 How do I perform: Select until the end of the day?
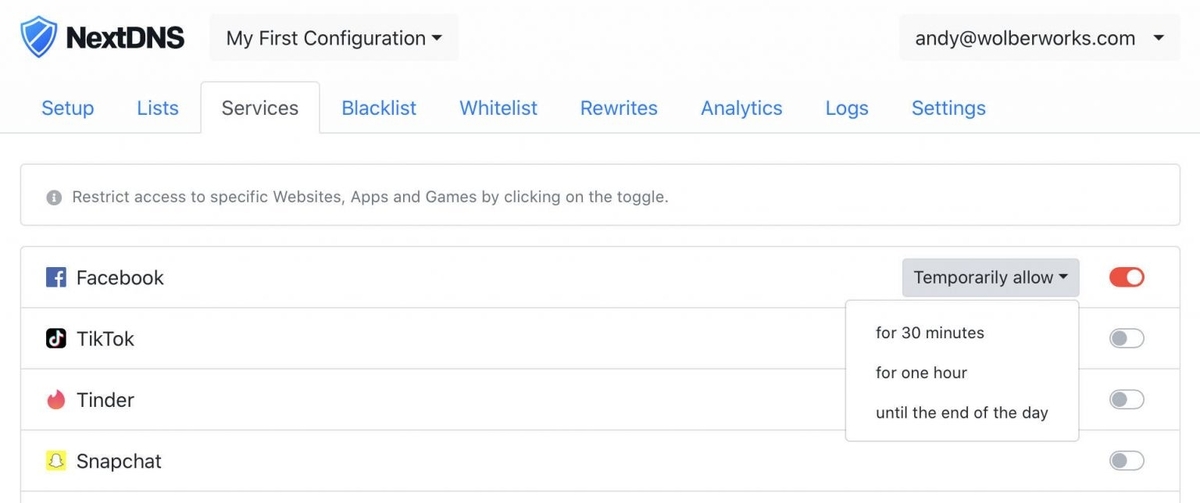962,413
